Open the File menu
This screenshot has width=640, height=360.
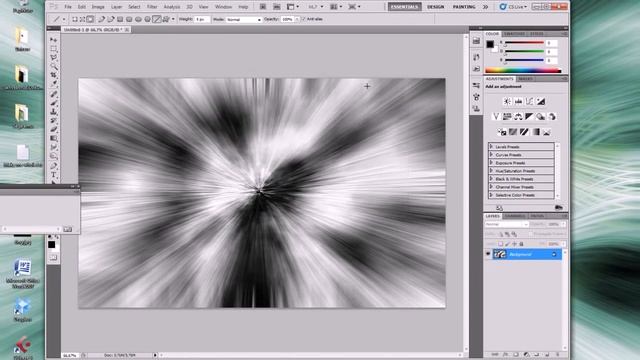[x=68, y=7]
